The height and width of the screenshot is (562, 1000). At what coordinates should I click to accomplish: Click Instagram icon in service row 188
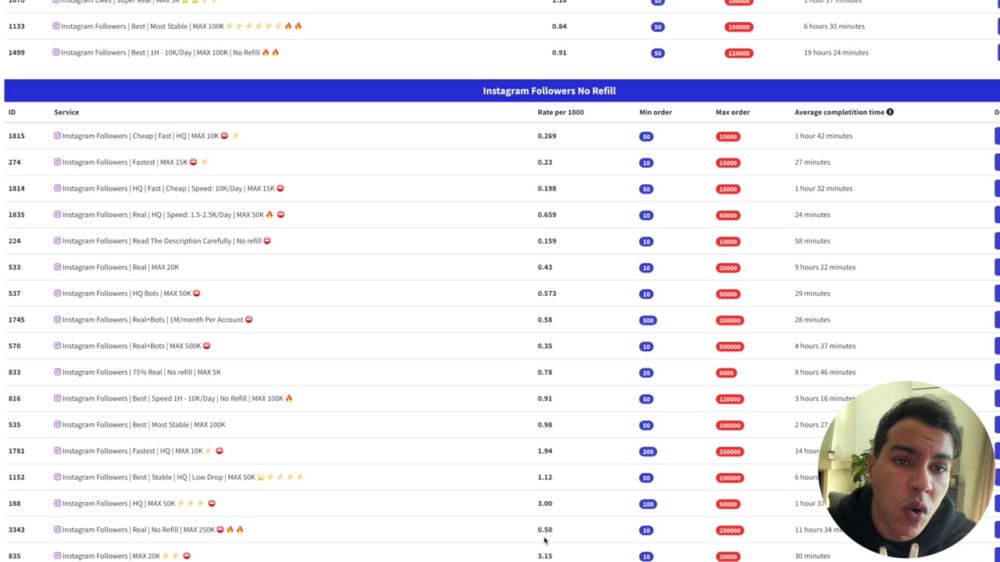[57, 503]
